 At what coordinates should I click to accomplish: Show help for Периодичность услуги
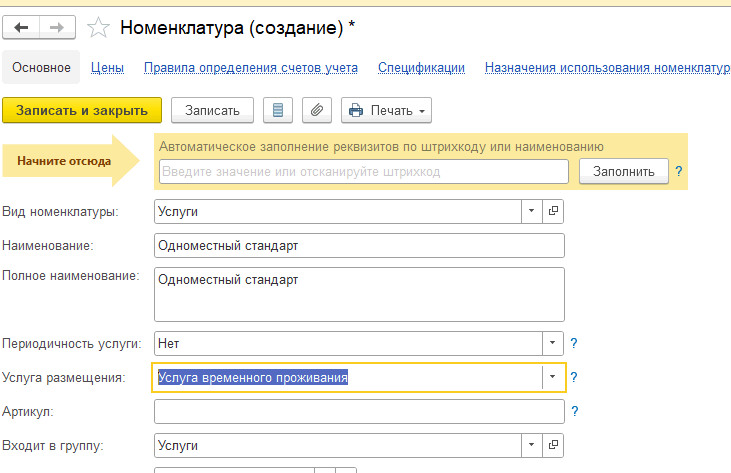tap(574, 343)
